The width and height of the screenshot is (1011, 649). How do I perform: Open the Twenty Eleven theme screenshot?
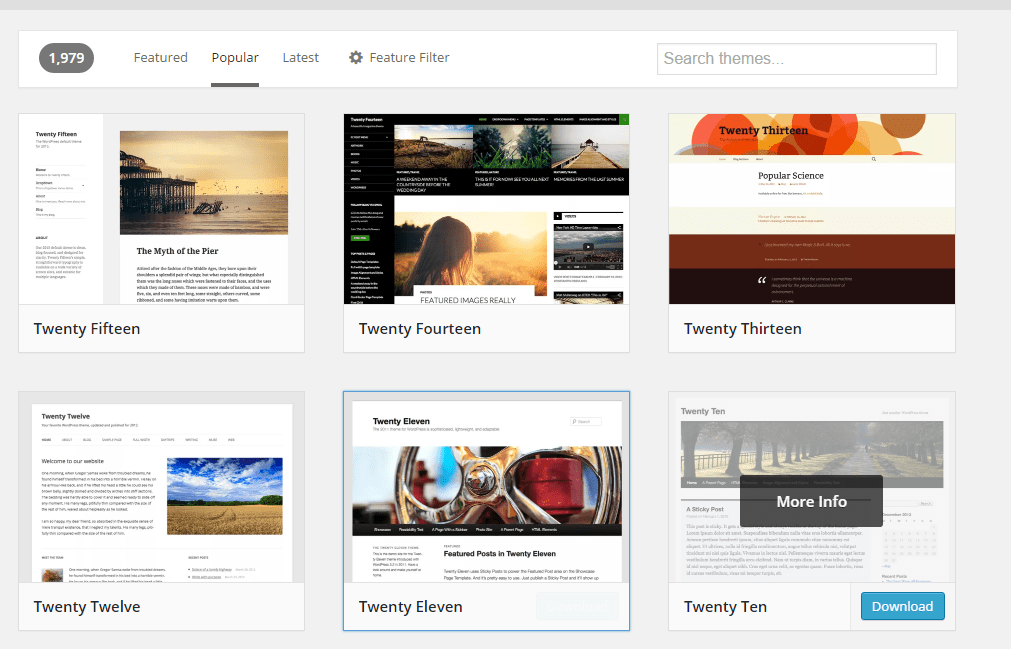click(x=486, y=487)
